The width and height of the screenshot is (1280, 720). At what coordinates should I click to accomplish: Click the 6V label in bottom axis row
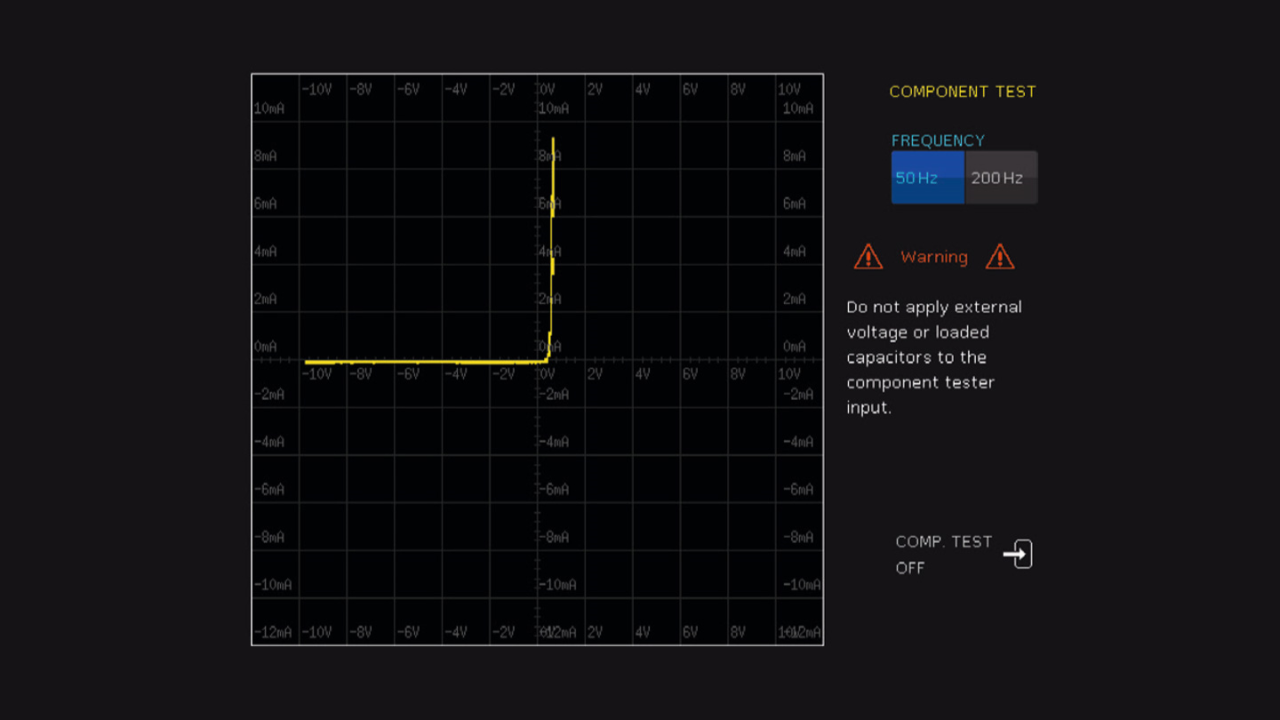coord(690,632)
